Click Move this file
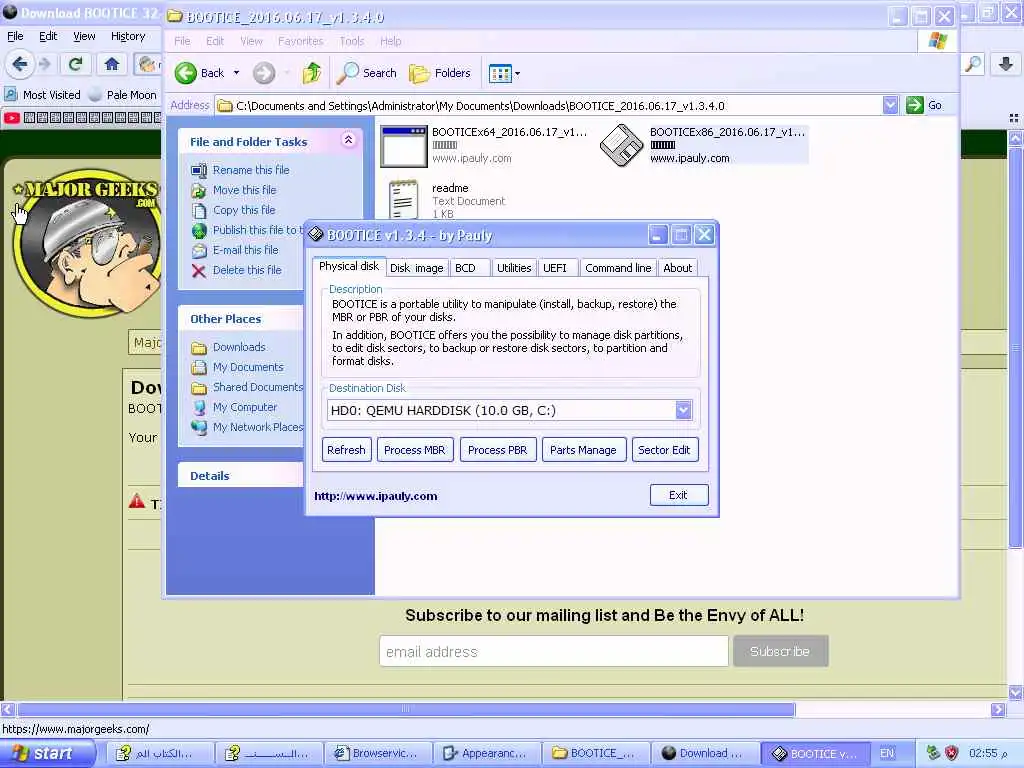Screen dimensions: 1024x768 244,190
